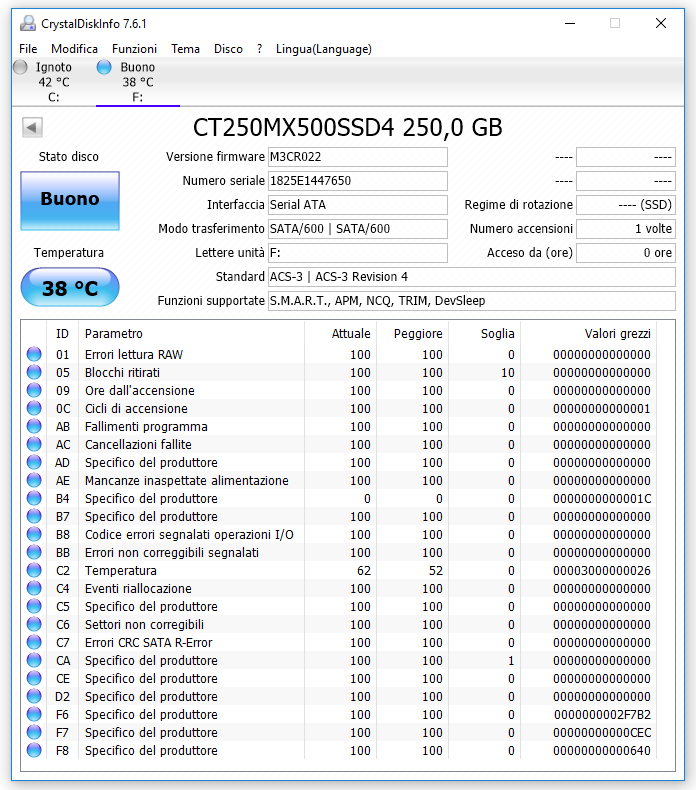This screenshot has height=790, width=696.
Task: Select the Temperatura parameter row text
Action: coord(120,570)
